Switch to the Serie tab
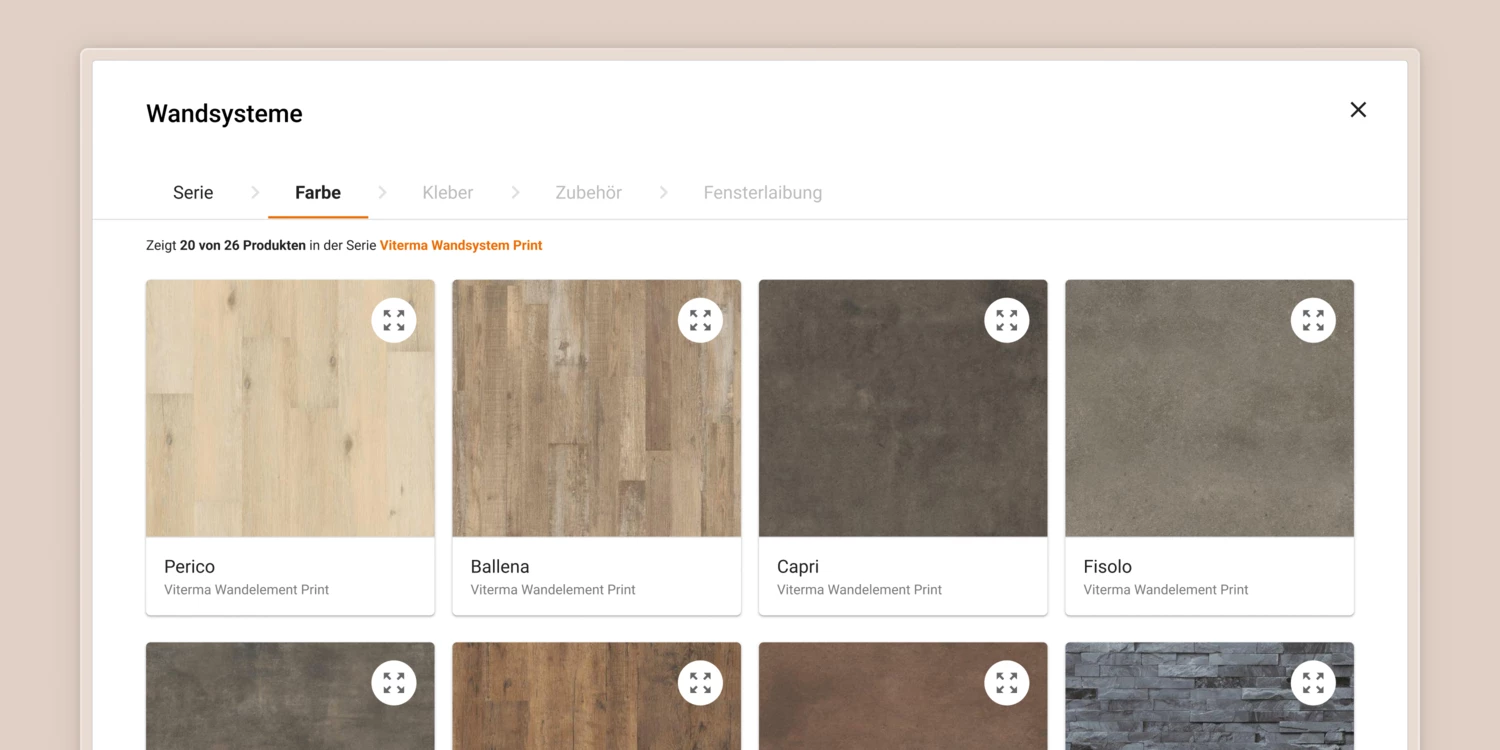The image size is (1500, 750). point(193,193)
